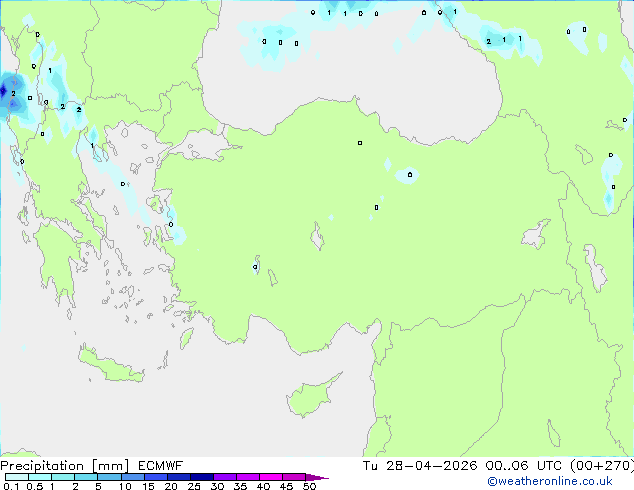The height and width of the screenshot is (490, 634).
Task: Click the island of Crete on map
Action: pos(110,365)
